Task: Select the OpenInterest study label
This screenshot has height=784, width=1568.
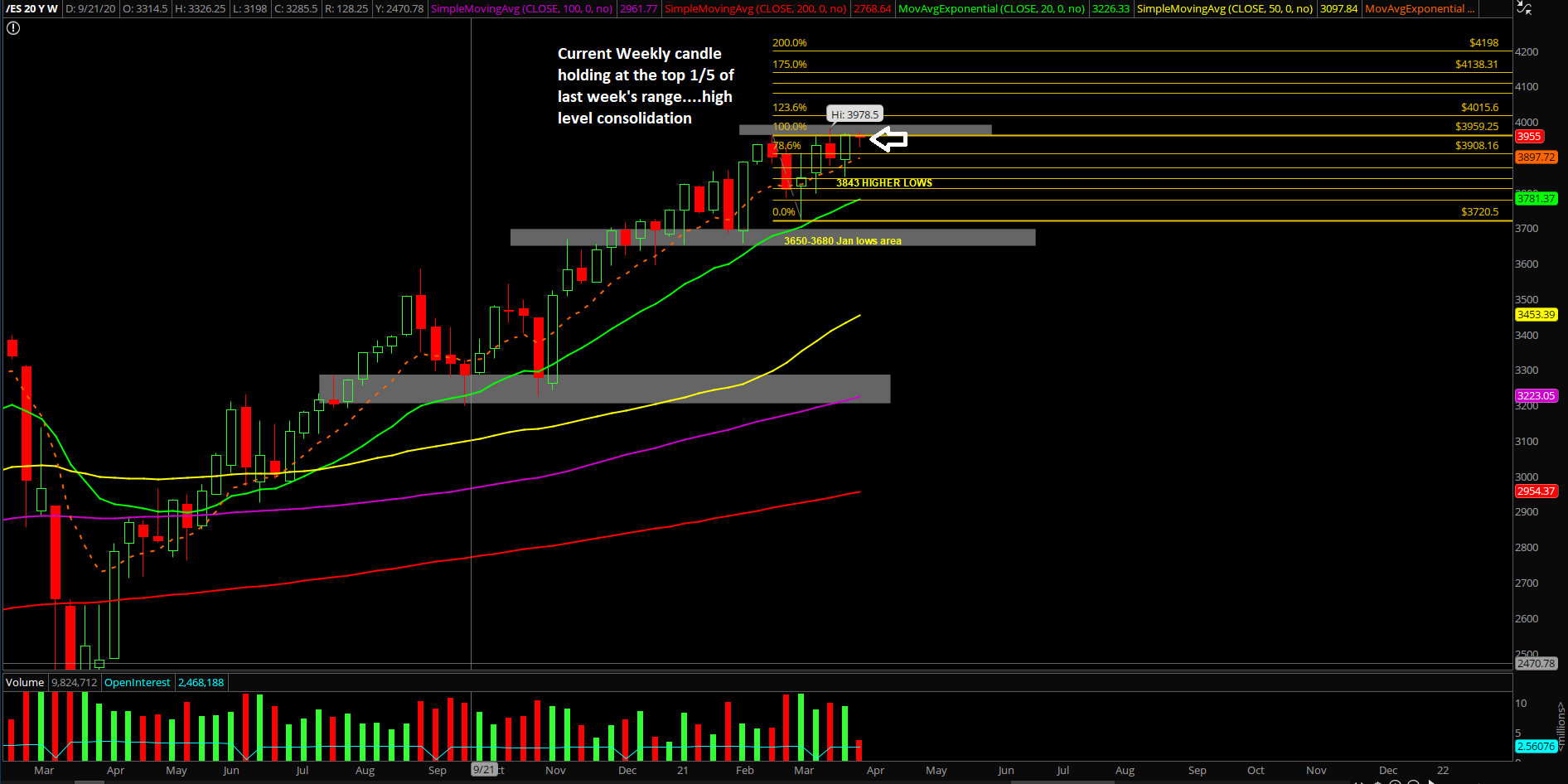Action: tap(138, 682)
